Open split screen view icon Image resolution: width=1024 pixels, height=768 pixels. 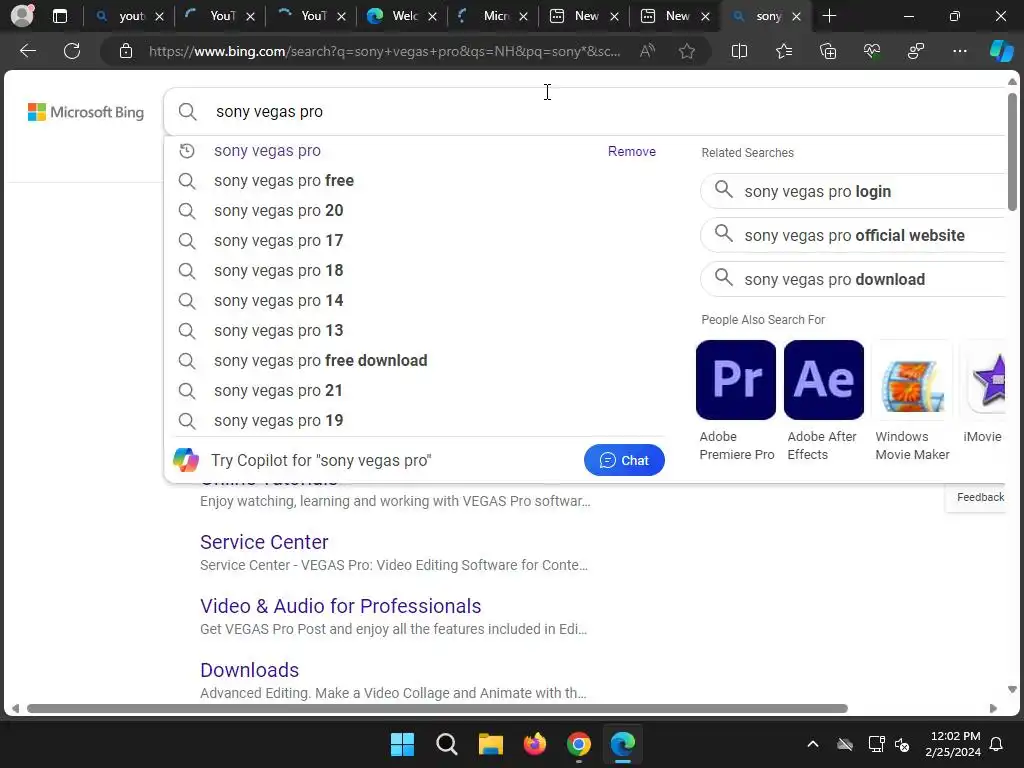click(x=739, y=51)
